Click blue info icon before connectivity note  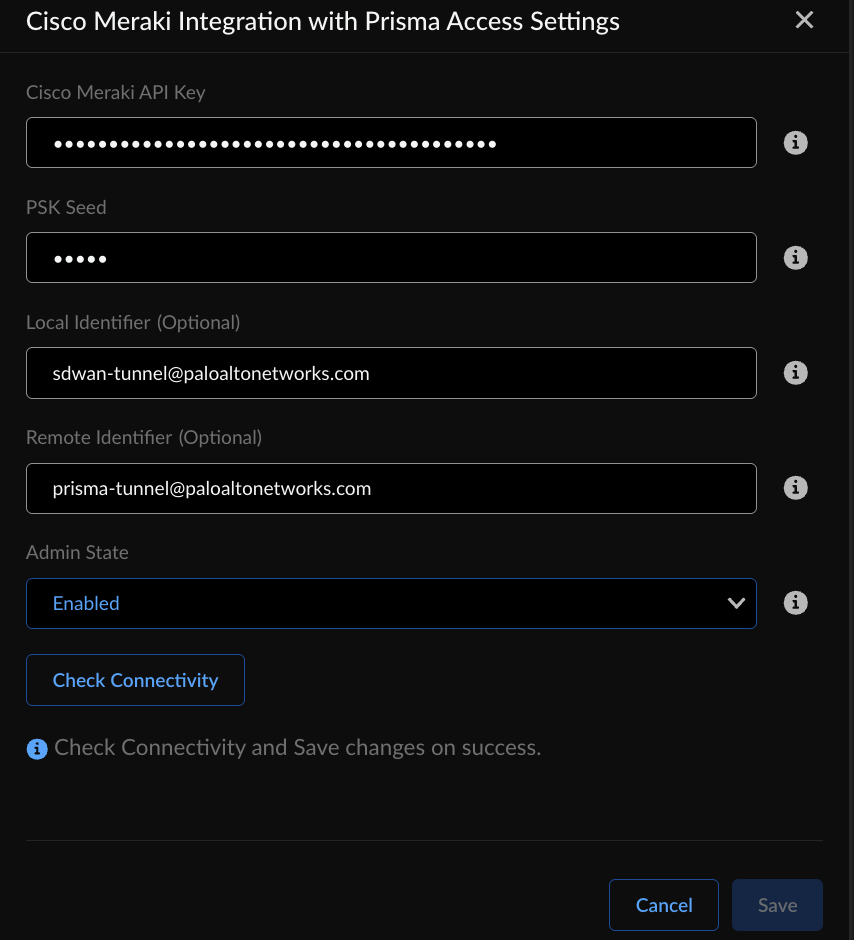(x=37, y=748)
